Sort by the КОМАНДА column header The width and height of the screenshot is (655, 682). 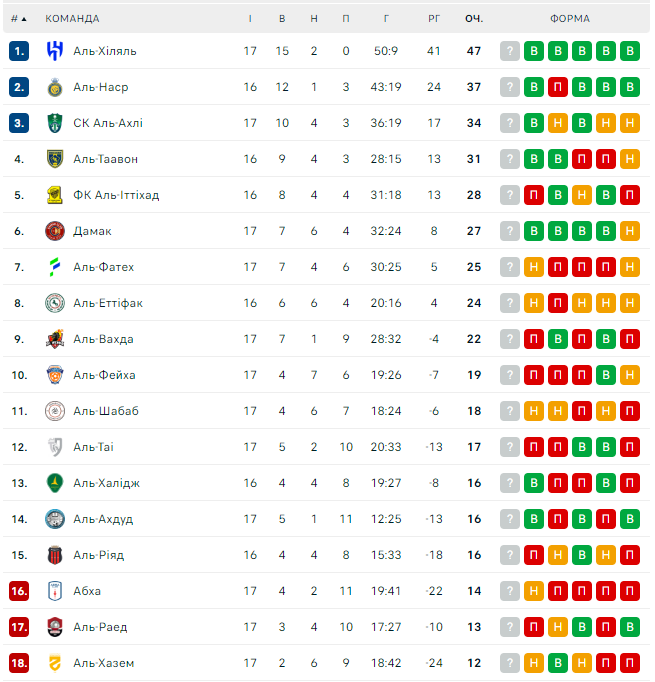[72, 18]
